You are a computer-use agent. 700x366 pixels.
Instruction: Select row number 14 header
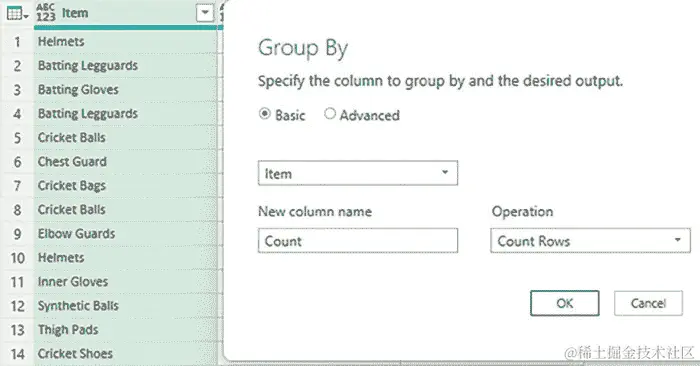click(17, 354)
